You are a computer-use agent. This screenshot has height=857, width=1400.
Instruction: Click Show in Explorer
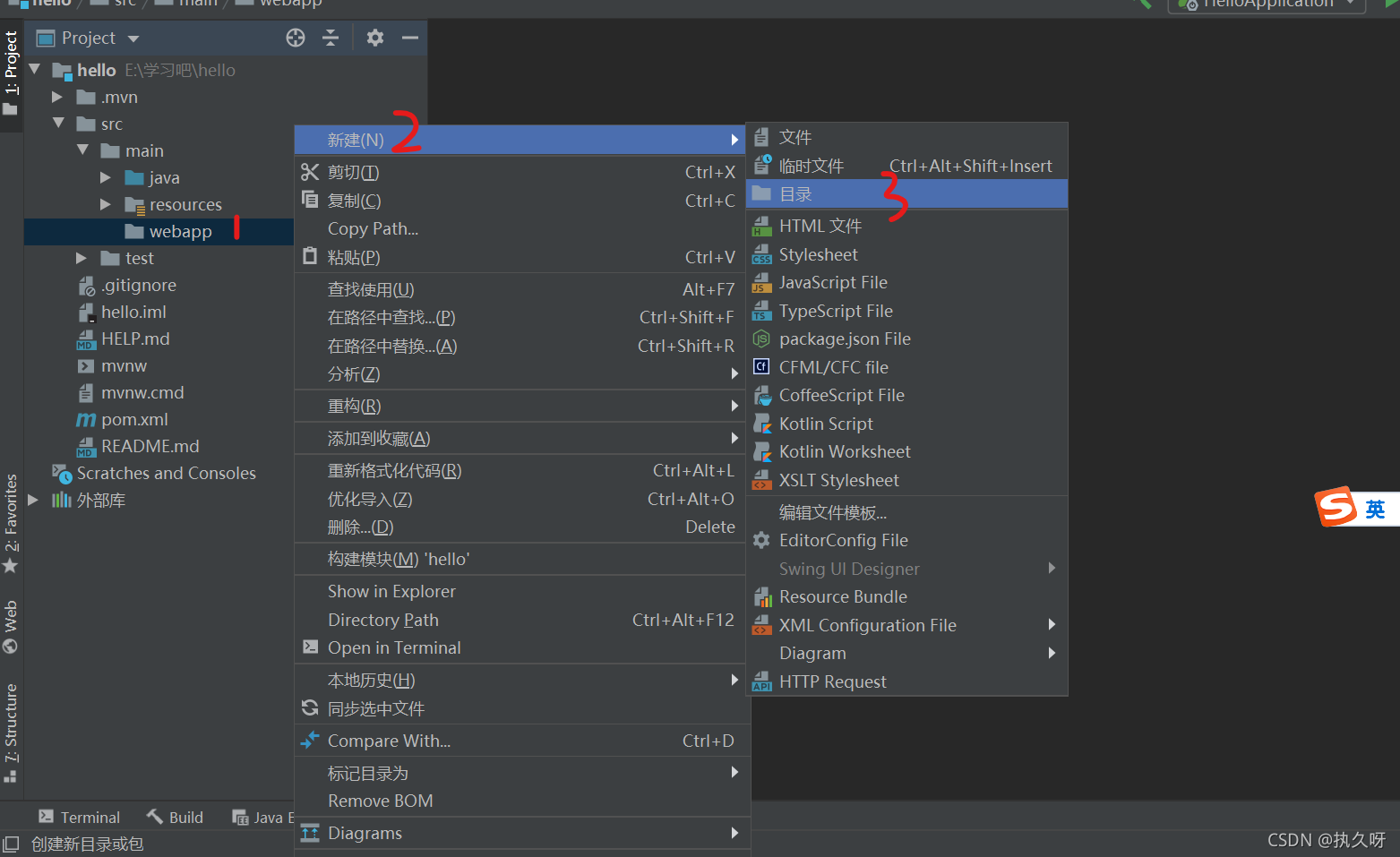click(x=391, y=591)
